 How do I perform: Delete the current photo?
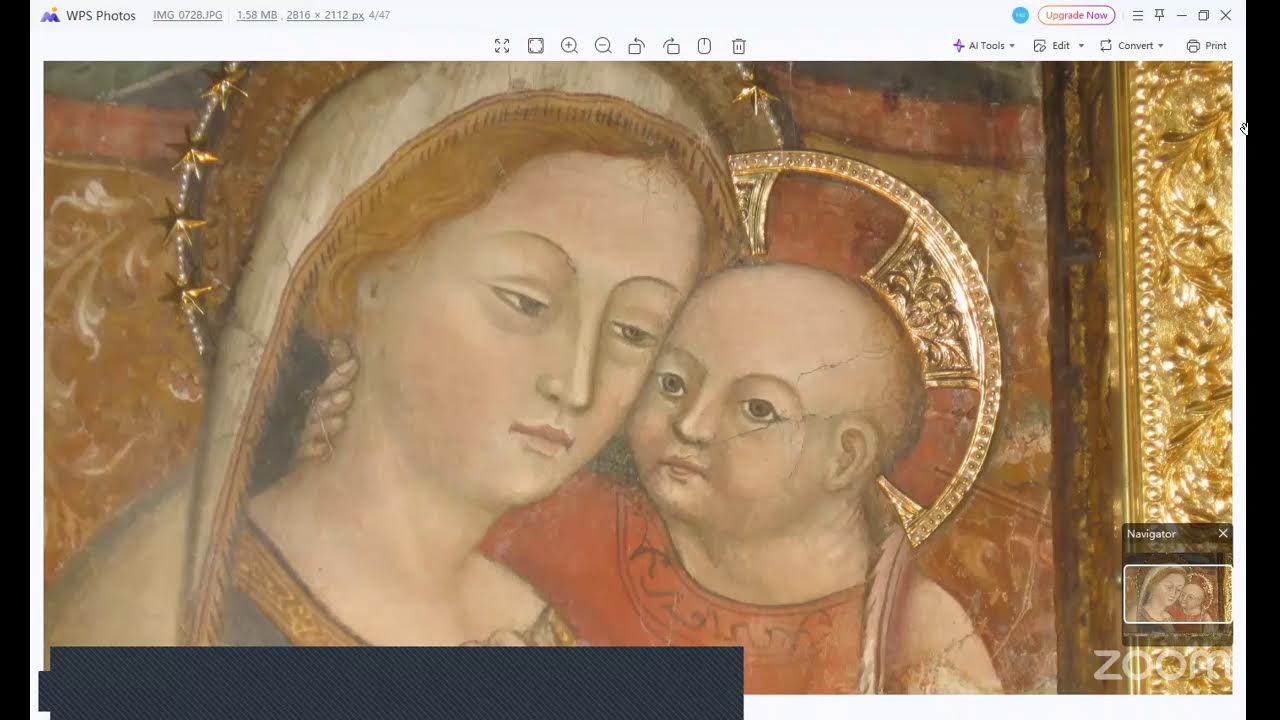click(739, 46)
